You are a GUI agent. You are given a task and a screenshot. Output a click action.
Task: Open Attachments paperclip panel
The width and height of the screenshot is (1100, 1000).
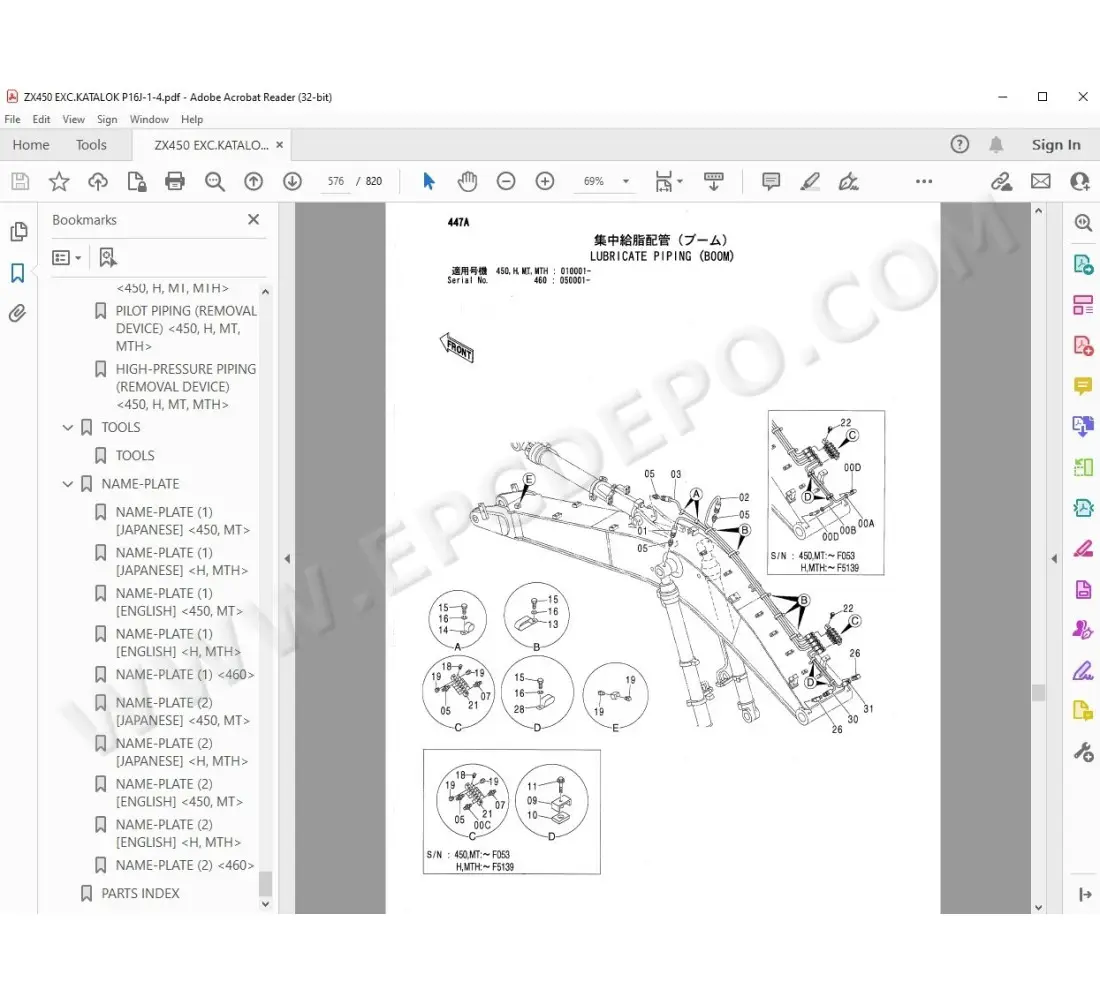pos(18,313)
